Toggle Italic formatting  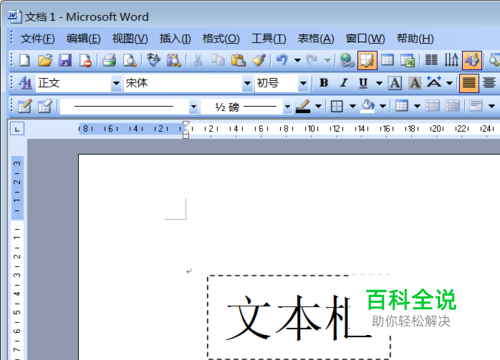(344, 83)
